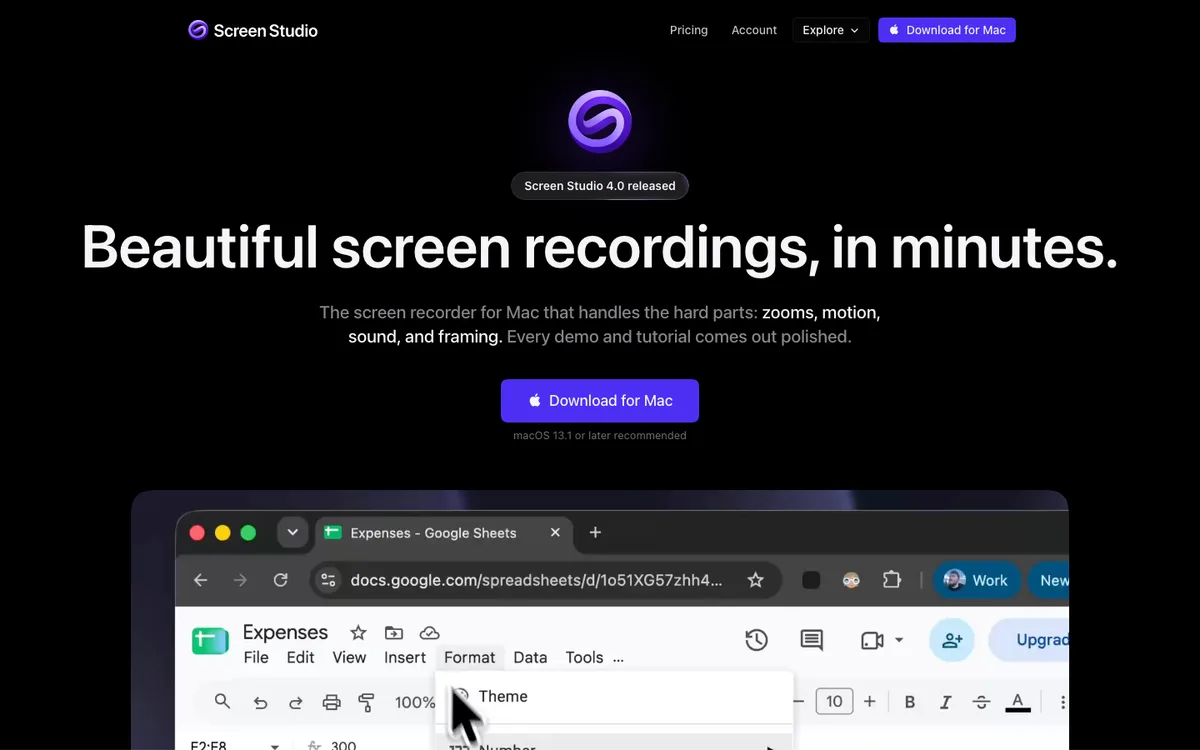Click the macOS 13.1 or later recommended text

point(600,436)
